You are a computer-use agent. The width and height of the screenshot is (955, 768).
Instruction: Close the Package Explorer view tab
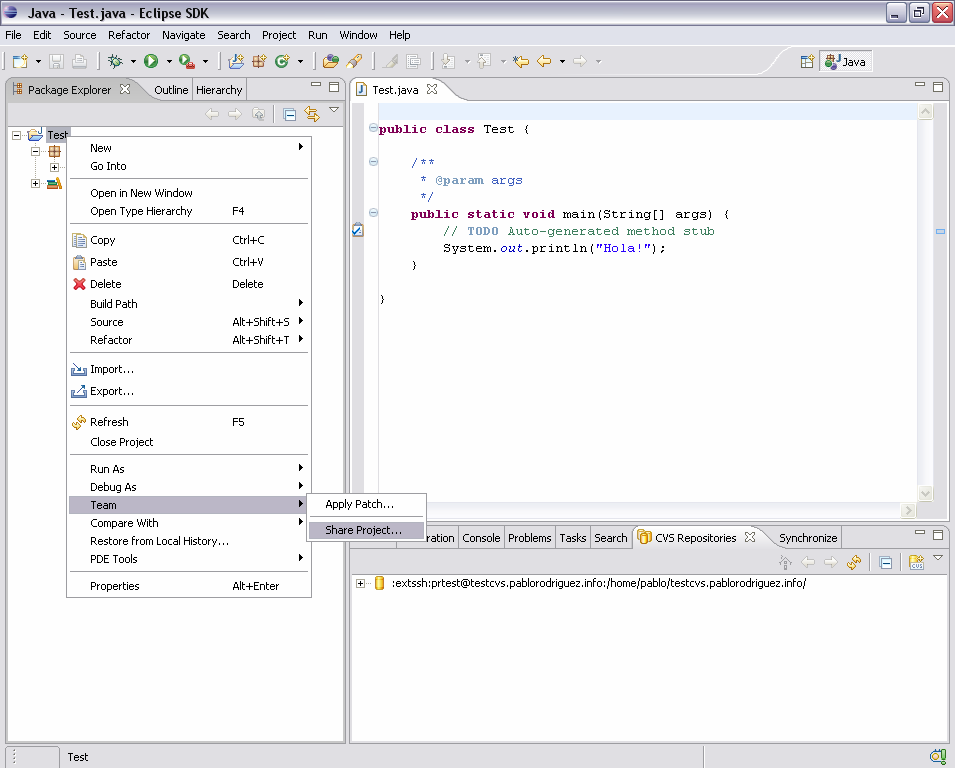point(125,89)
